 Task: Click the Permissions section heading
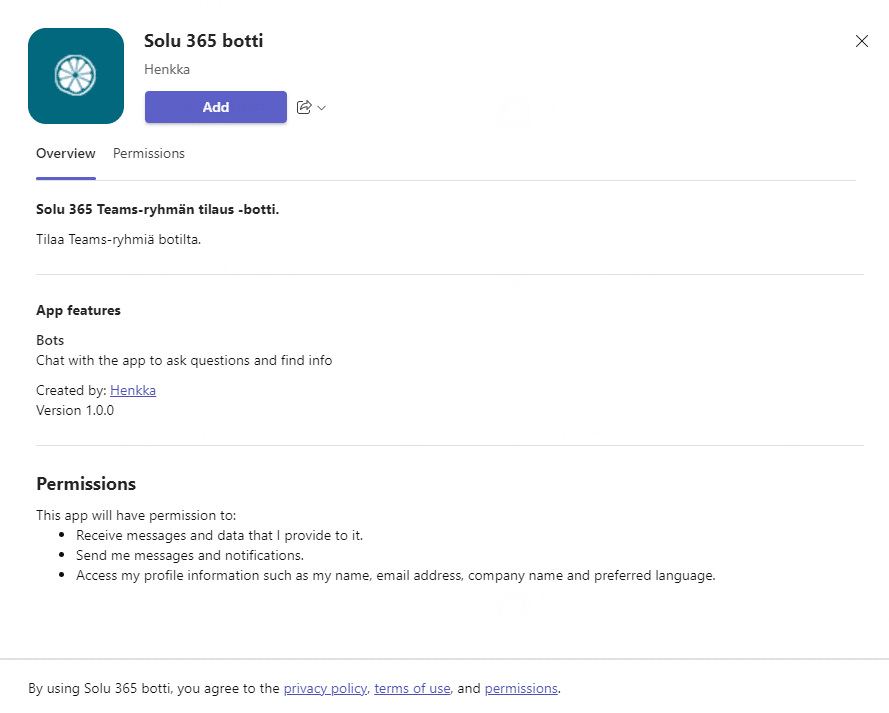85,483
